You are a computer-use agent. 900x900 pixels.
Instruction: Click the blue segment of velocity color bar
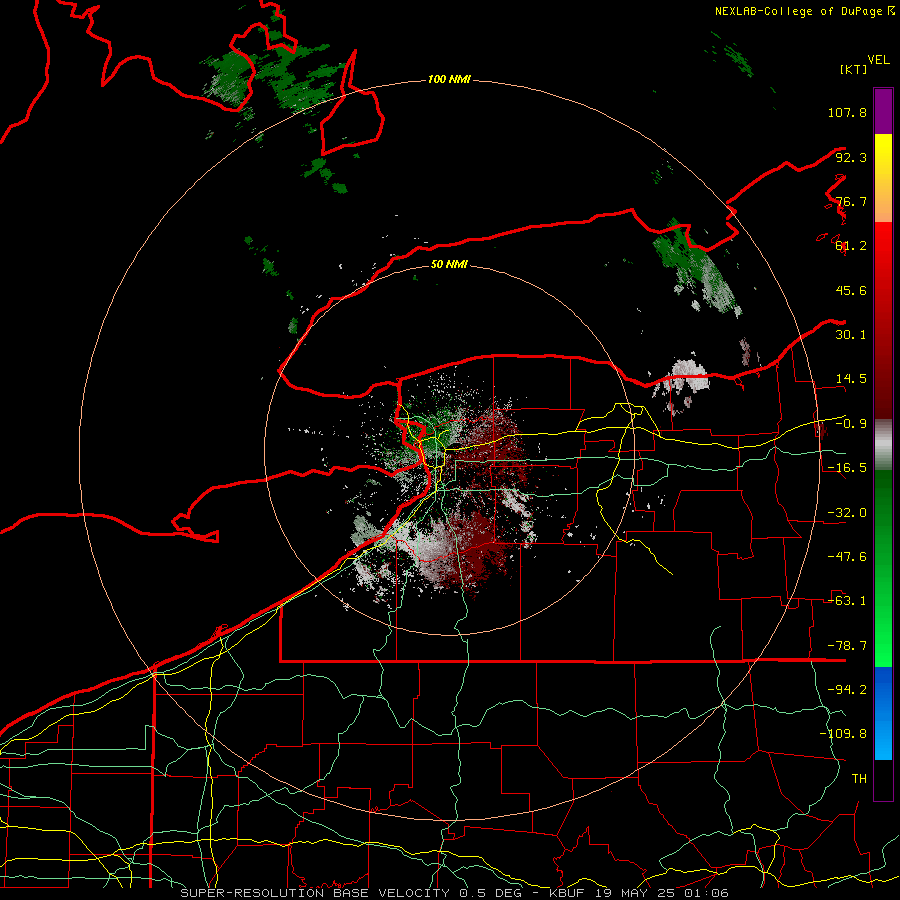[883, 713]
